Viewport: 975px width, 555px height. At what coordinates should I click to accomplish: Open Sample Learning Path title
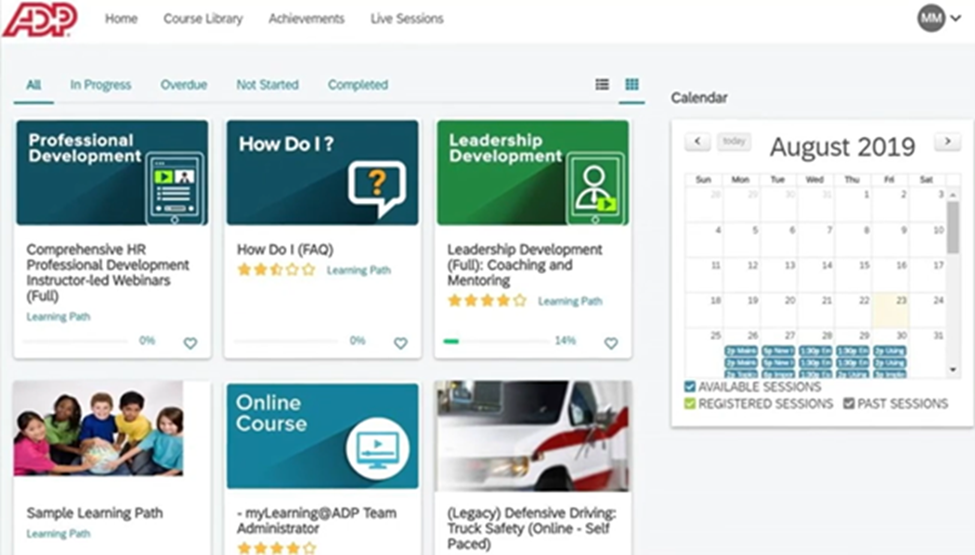coord(95,513)
